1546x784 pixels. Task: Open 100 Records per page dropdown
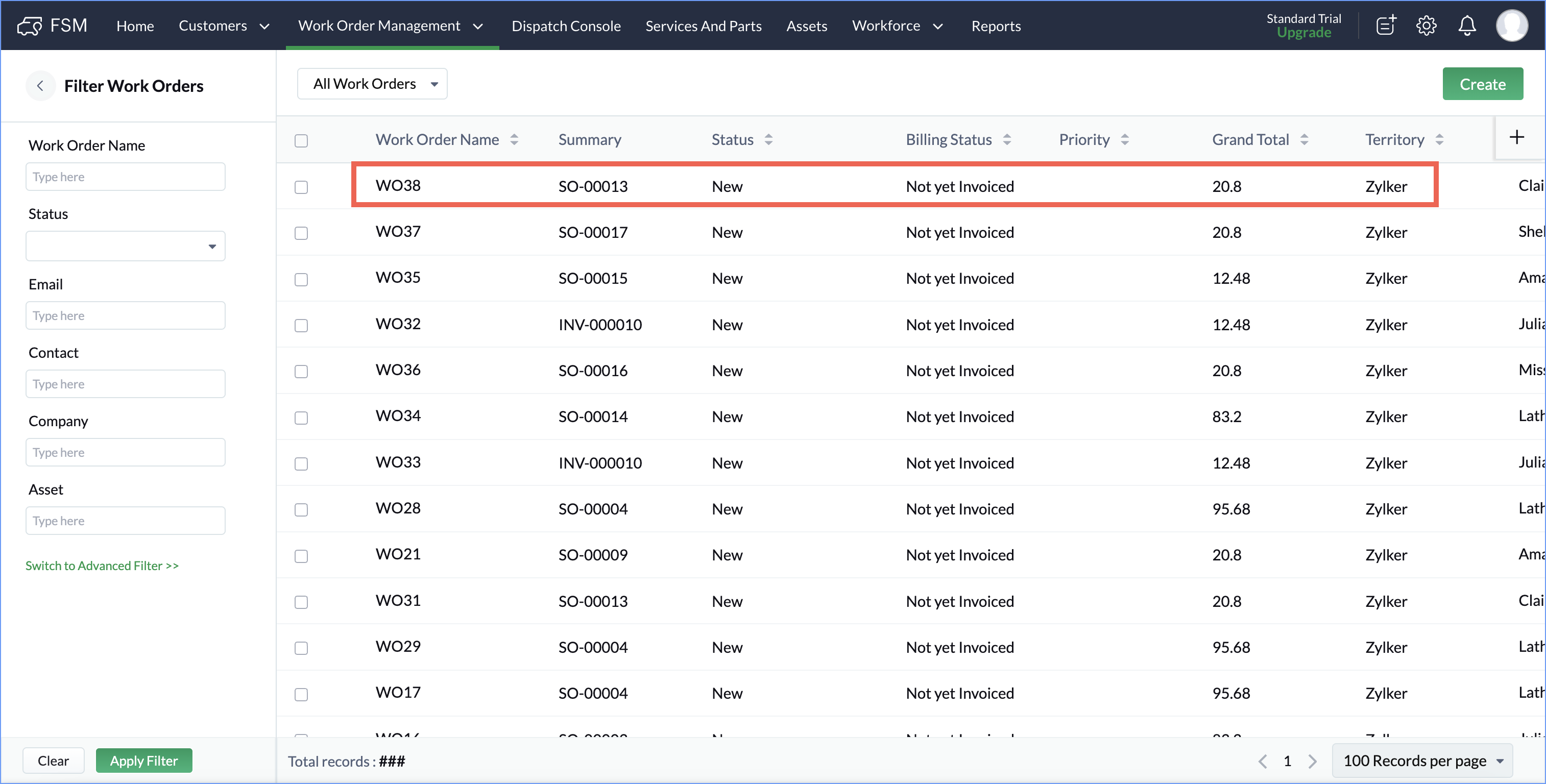point(1422,761)
